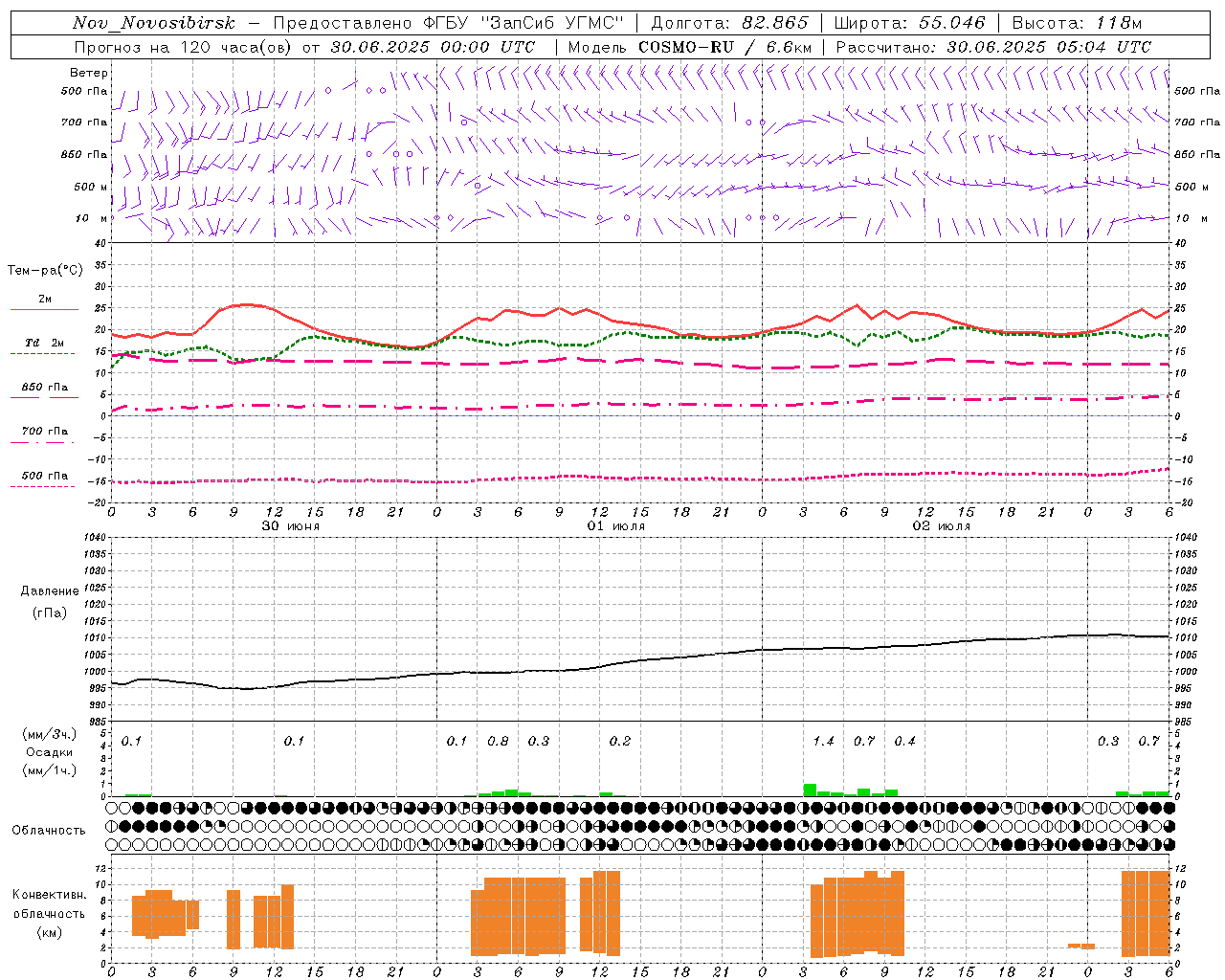
Task: Click the Nov_Novosibirsk station title
Action: (154, 23)
